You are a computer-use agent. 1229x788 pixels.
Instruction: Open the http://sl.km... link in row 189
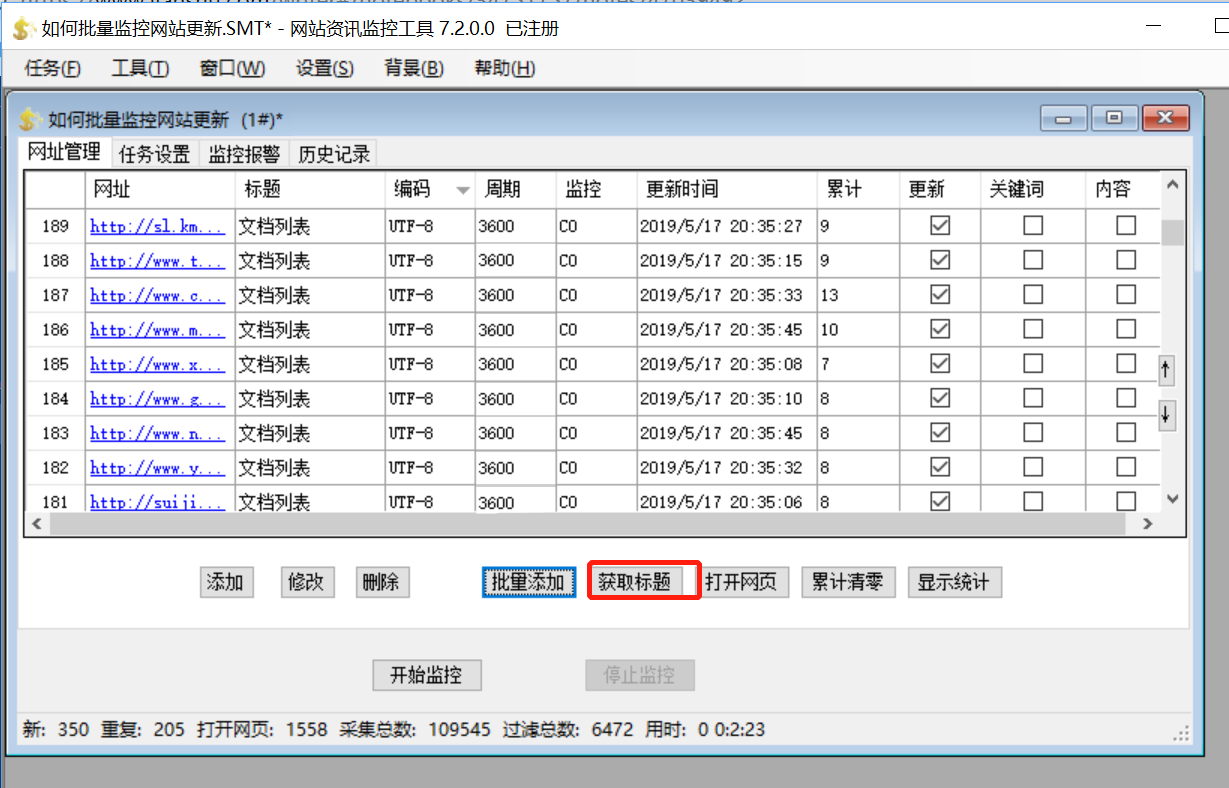157,227
